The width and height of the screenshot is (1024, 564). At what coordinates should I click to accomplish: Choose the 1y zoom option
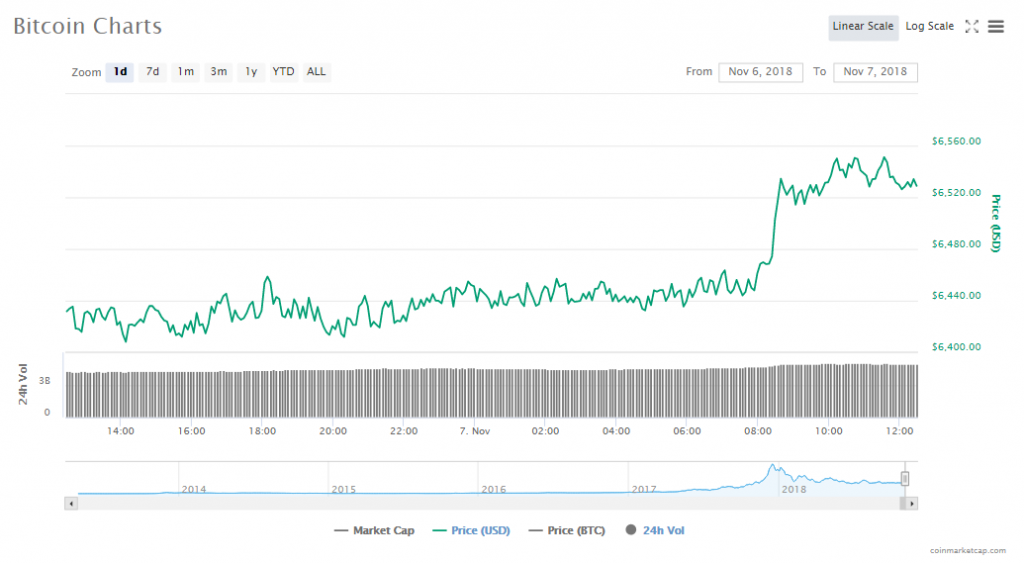[251, 72]
